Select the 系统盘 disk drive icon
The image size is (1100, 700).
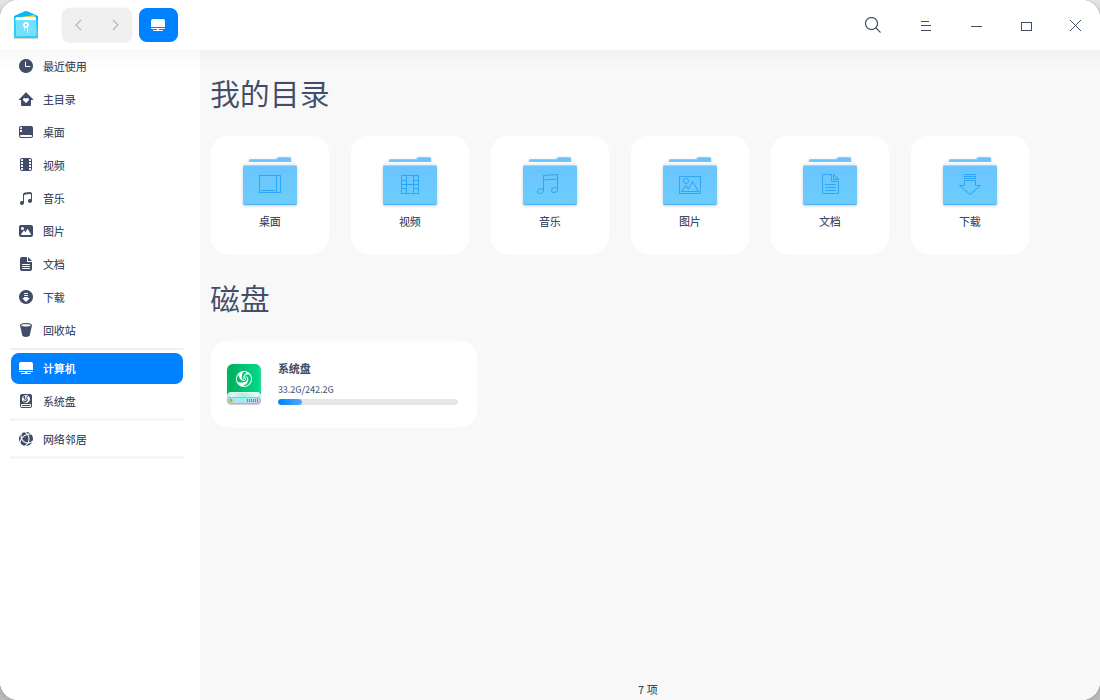point(244,384)
